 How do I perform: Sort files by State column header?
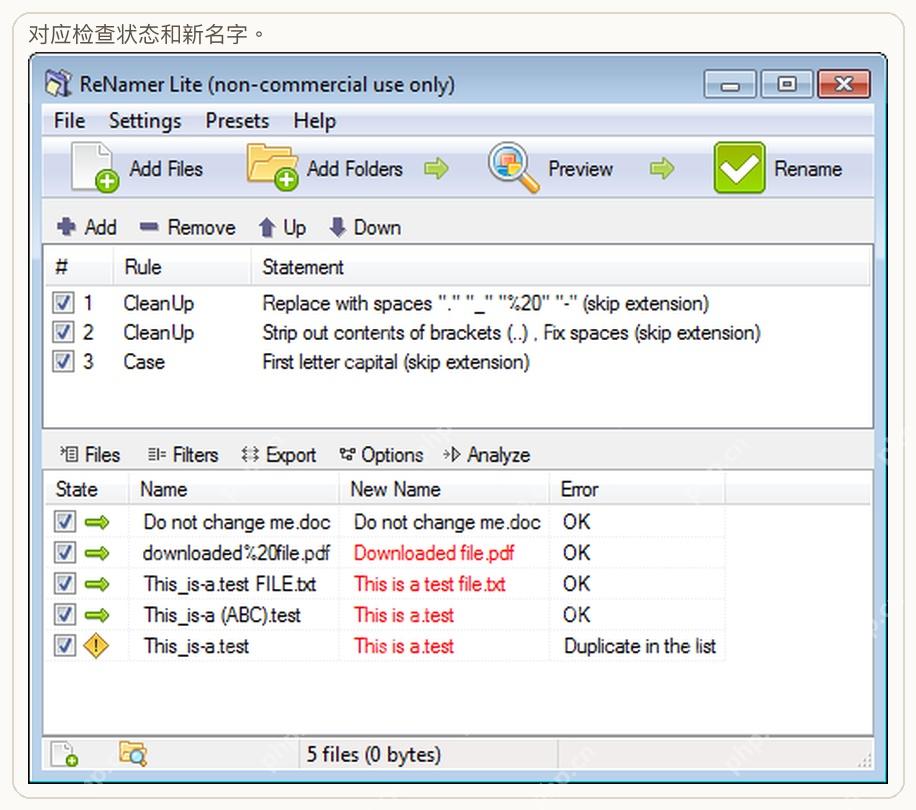tap(86, 489)
